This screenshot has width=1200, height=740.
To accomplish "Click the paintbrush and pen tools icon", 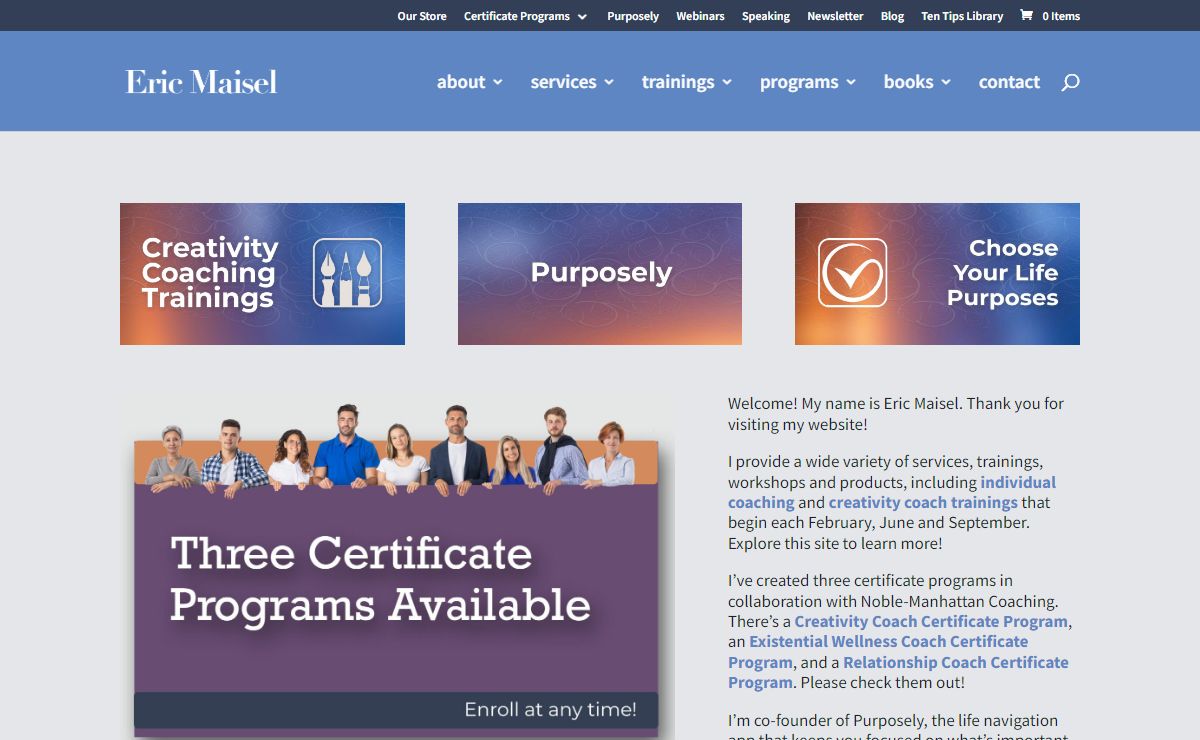I will (x=347, y=273).
